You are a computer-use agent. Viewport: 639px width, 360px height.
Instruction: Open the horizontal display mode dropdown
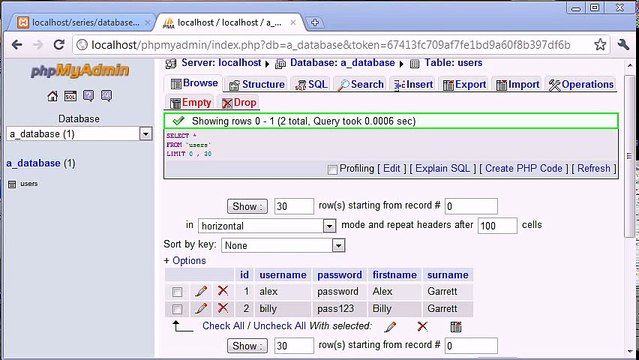click(267, 226)
